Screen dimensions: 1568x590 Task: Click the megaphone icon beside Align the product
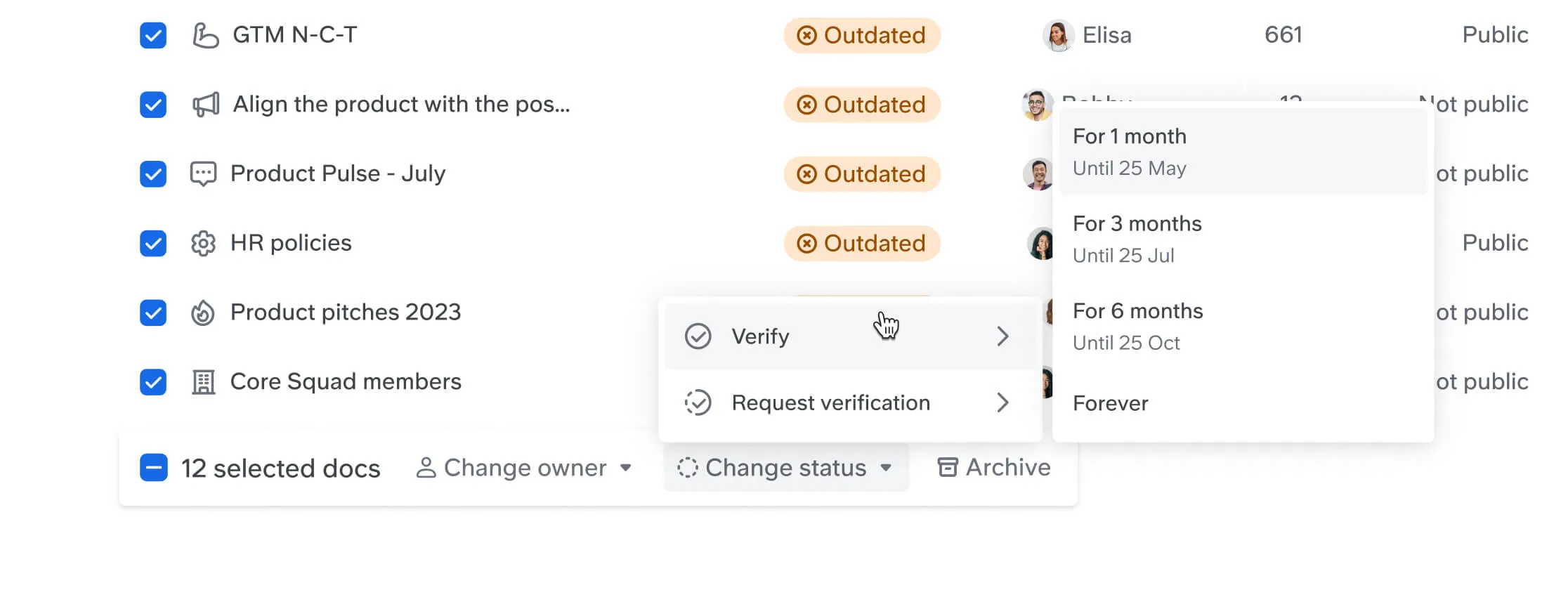point(206,105)
